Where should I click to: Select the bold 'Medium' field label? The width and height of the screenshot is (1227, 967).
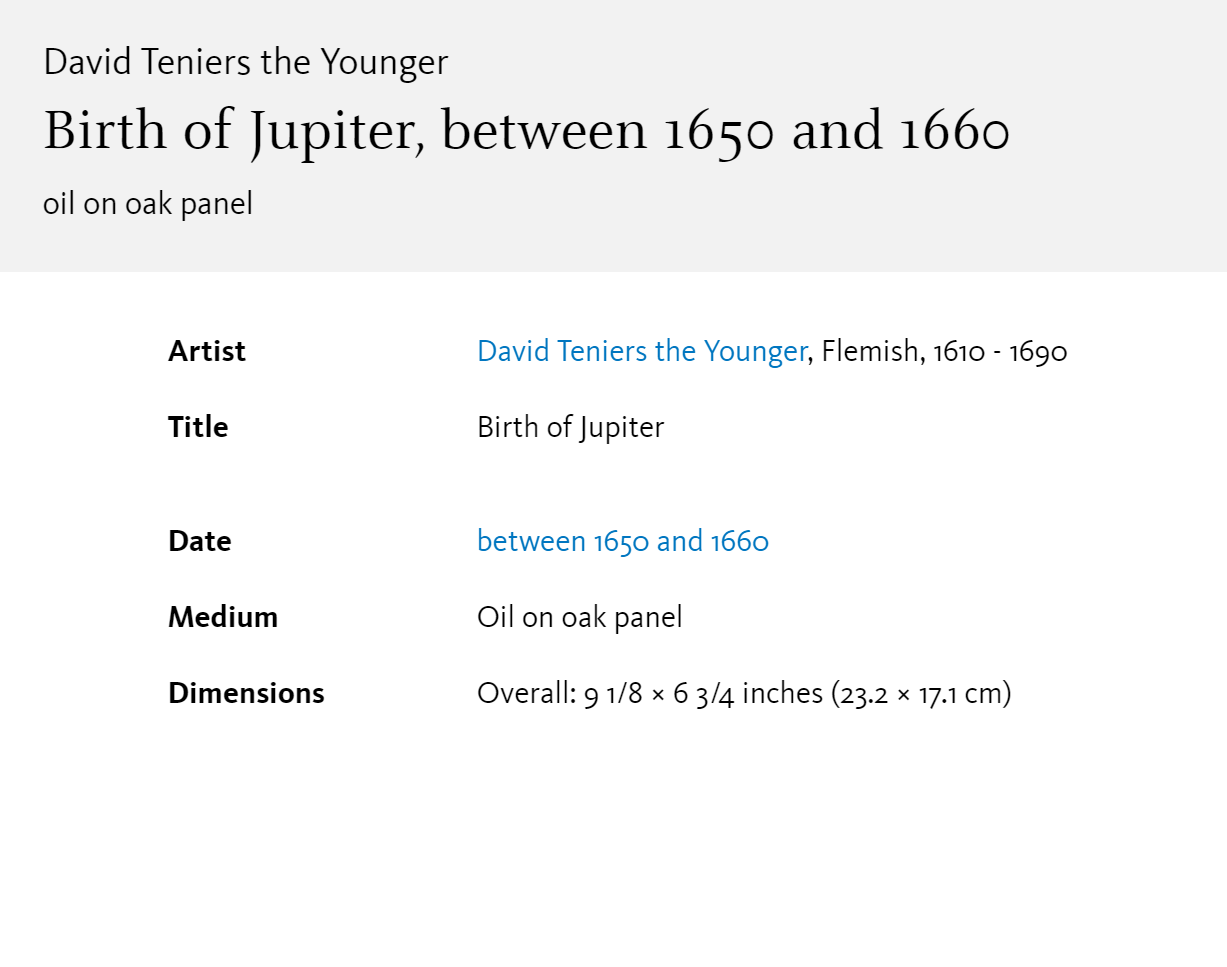click(223, 617)
